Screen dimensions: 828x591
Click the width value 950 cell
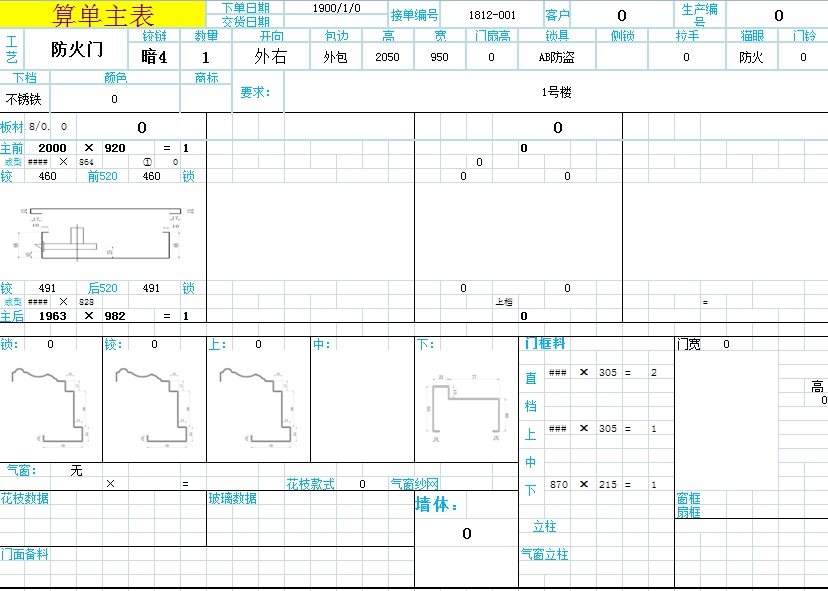pyautogui.click(x=440, y=57)
